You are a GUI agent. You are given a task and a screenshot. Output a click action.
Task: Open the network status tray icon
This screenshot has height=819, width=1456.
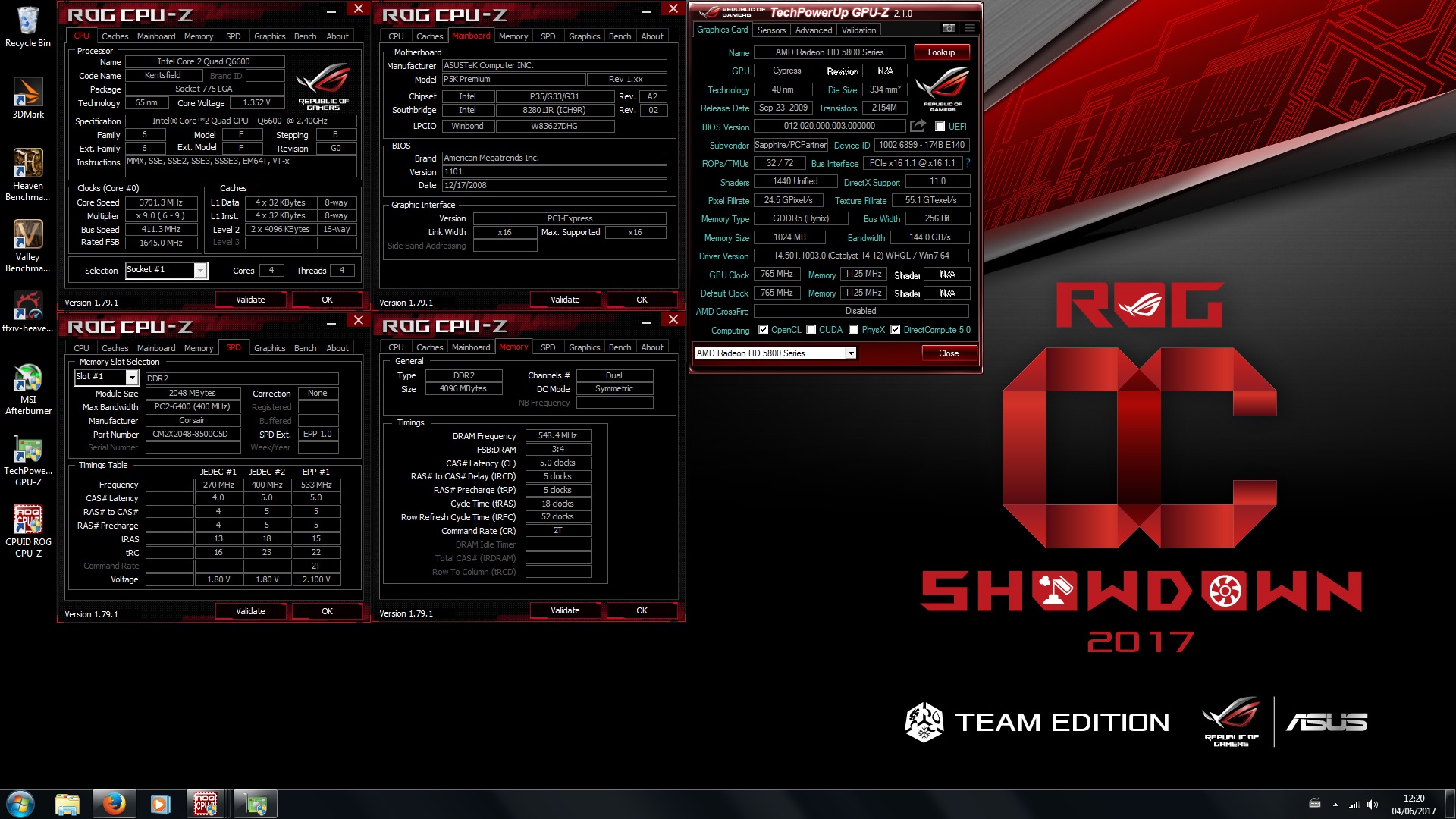(x=1354, y=805)
